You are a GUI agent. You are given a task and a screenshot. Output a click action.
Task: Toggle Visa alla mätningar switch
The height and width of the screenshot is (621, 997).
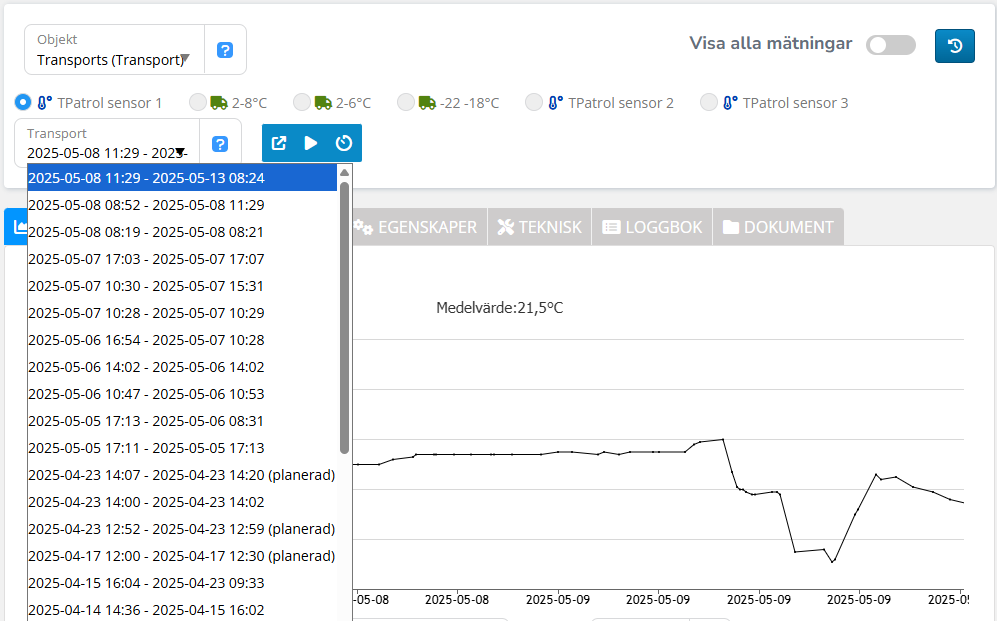[x=890, y=45]
